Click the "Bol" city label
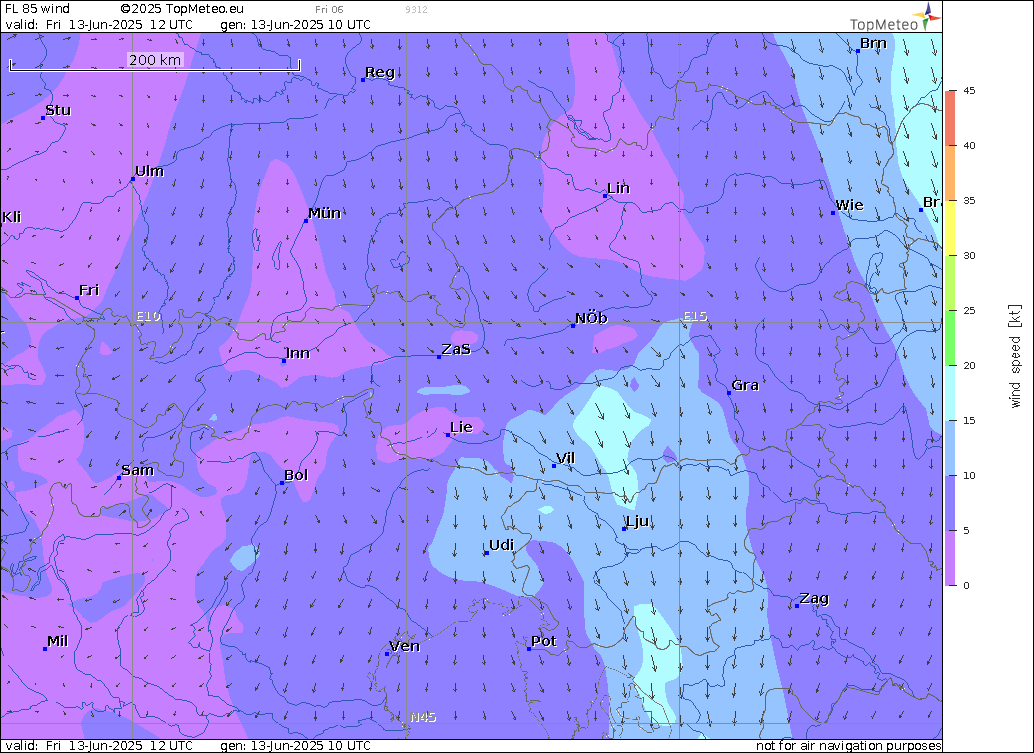Image resolution: width=1034 pixels, height=753 pixels. tap(296, 475)
